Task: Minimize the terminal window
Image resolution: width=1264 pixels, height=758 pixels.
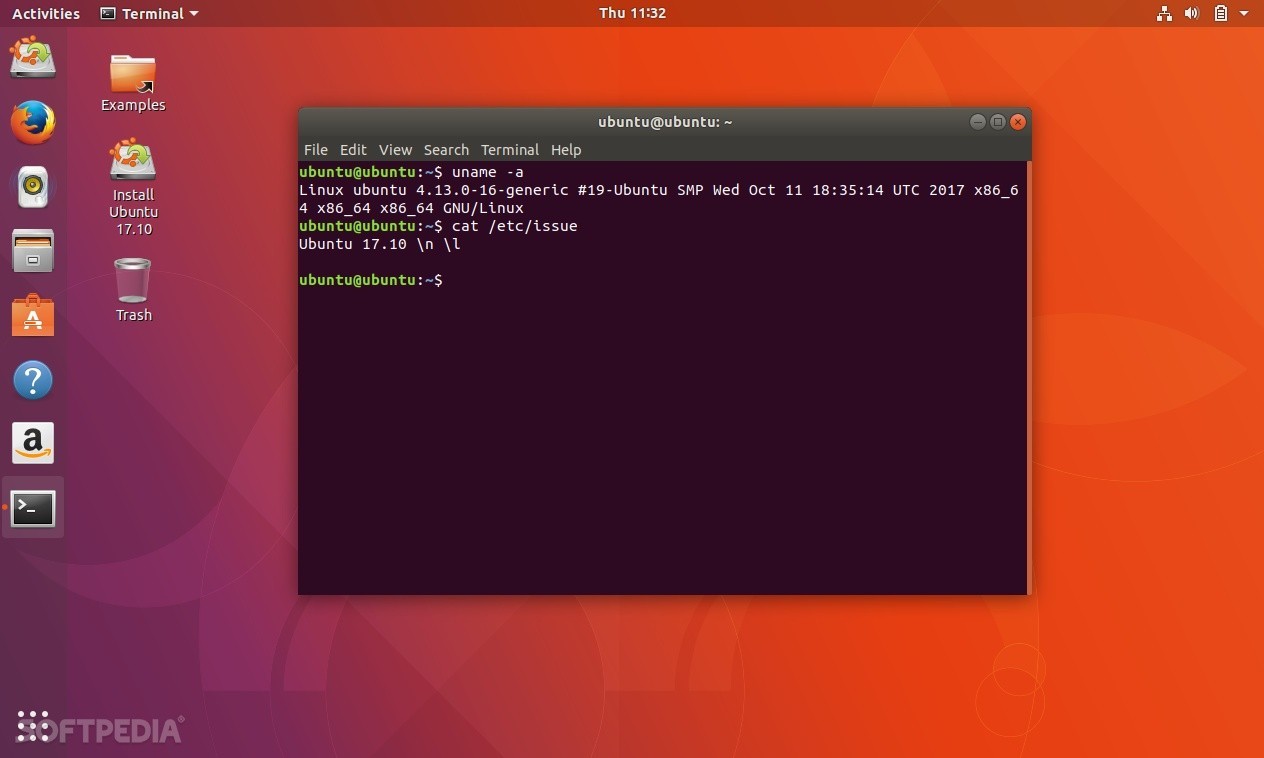Action: coord(978,122)
